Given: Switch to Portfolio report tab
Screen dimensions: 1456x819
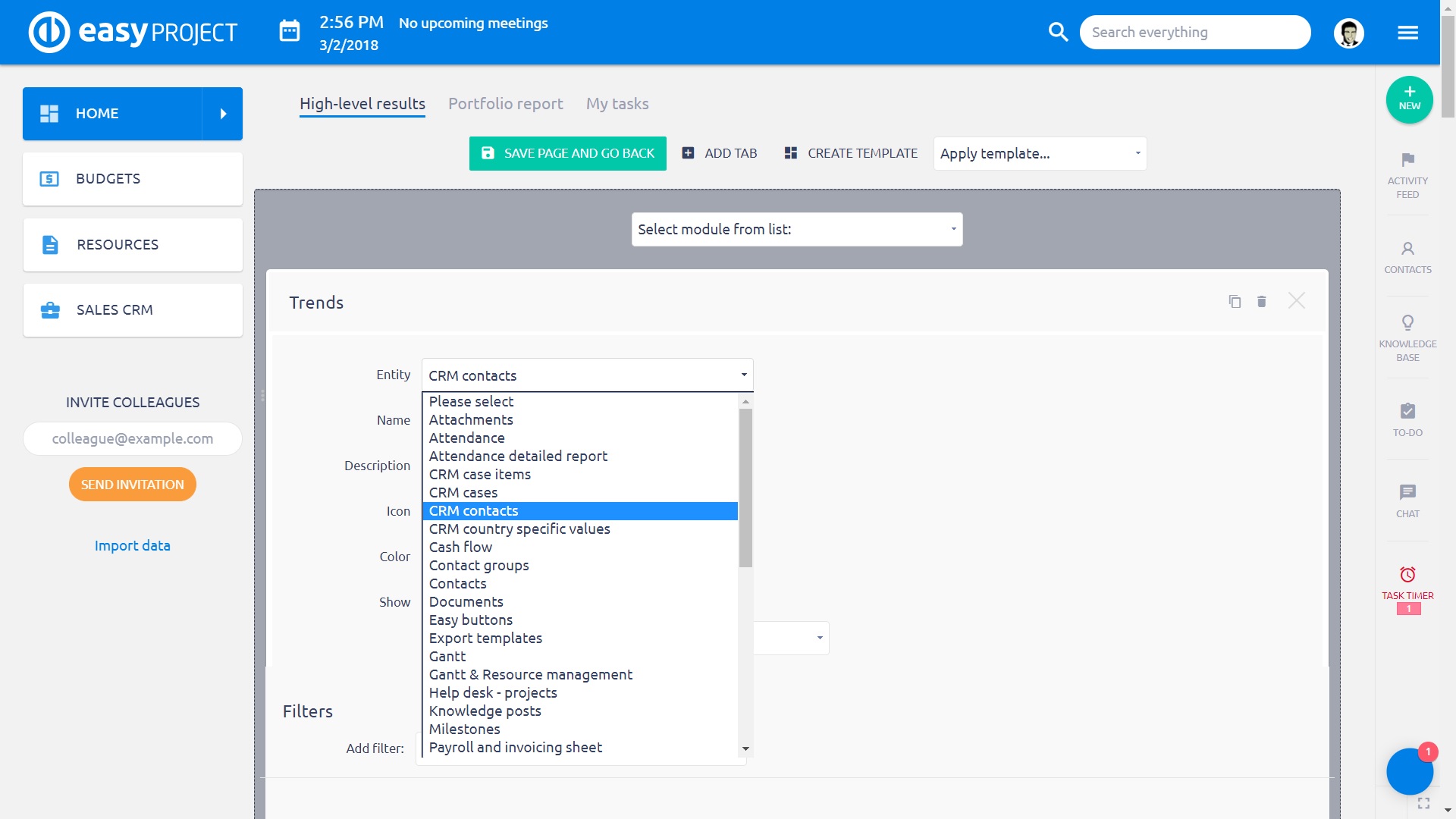Looking at the screenshot, I should (x=505, y=104).
